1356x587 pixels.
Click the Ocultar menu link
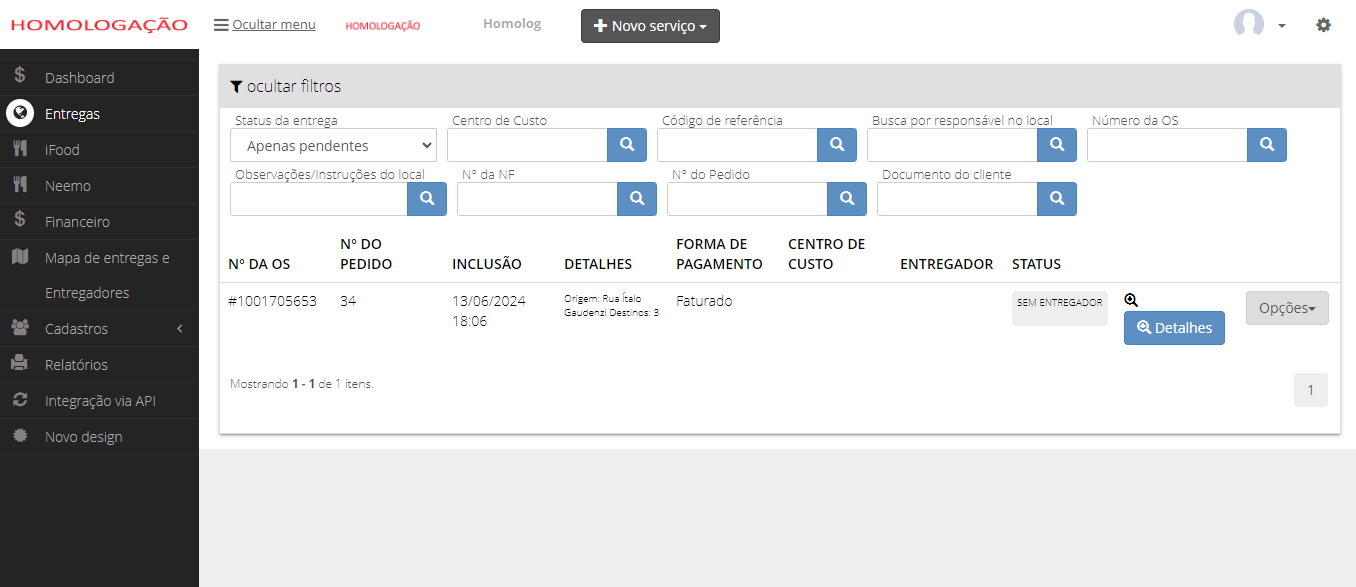[x=274, y=25]
